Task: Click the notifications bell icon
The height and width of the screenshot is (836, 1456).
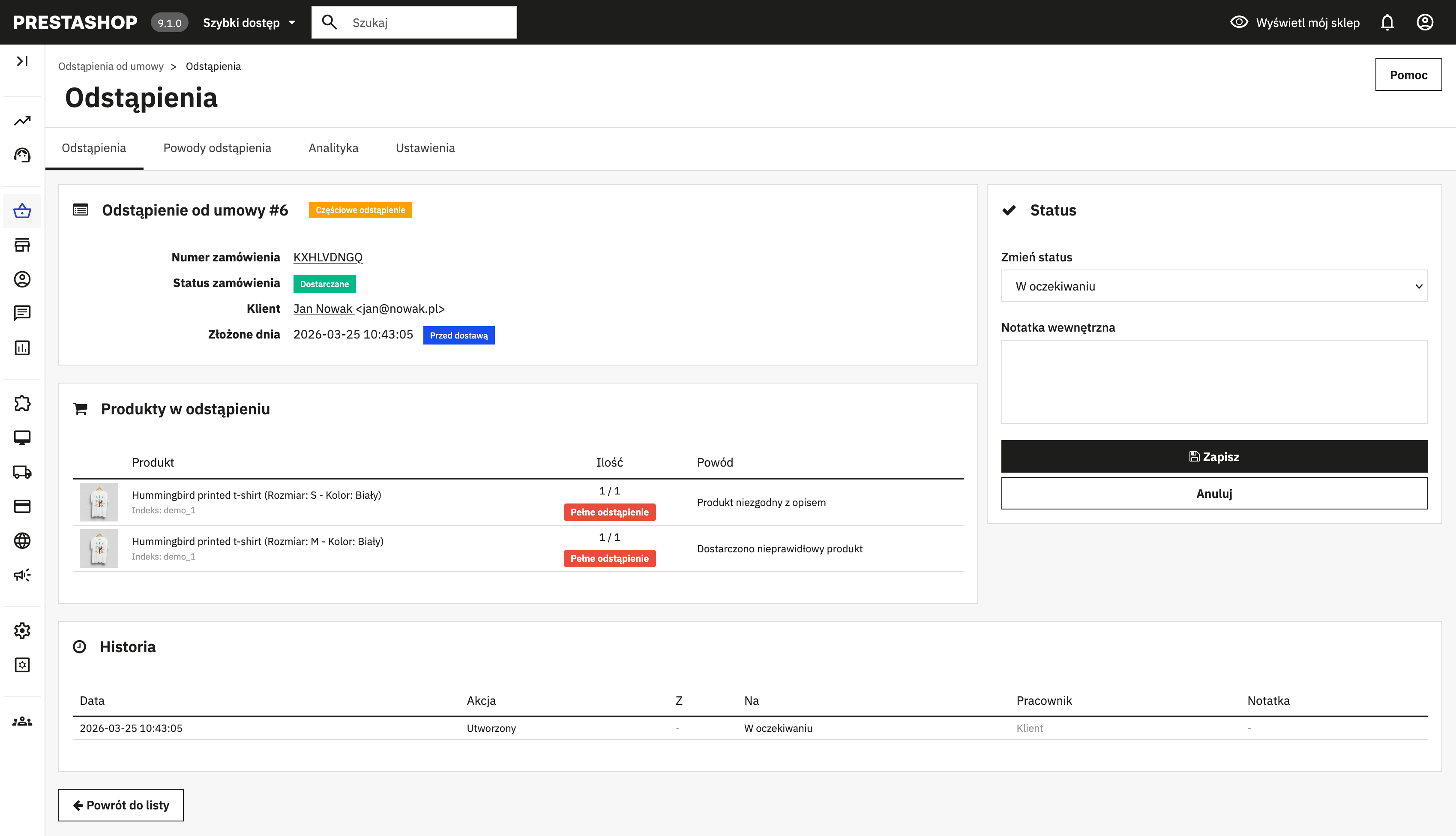Action: 1387,22
